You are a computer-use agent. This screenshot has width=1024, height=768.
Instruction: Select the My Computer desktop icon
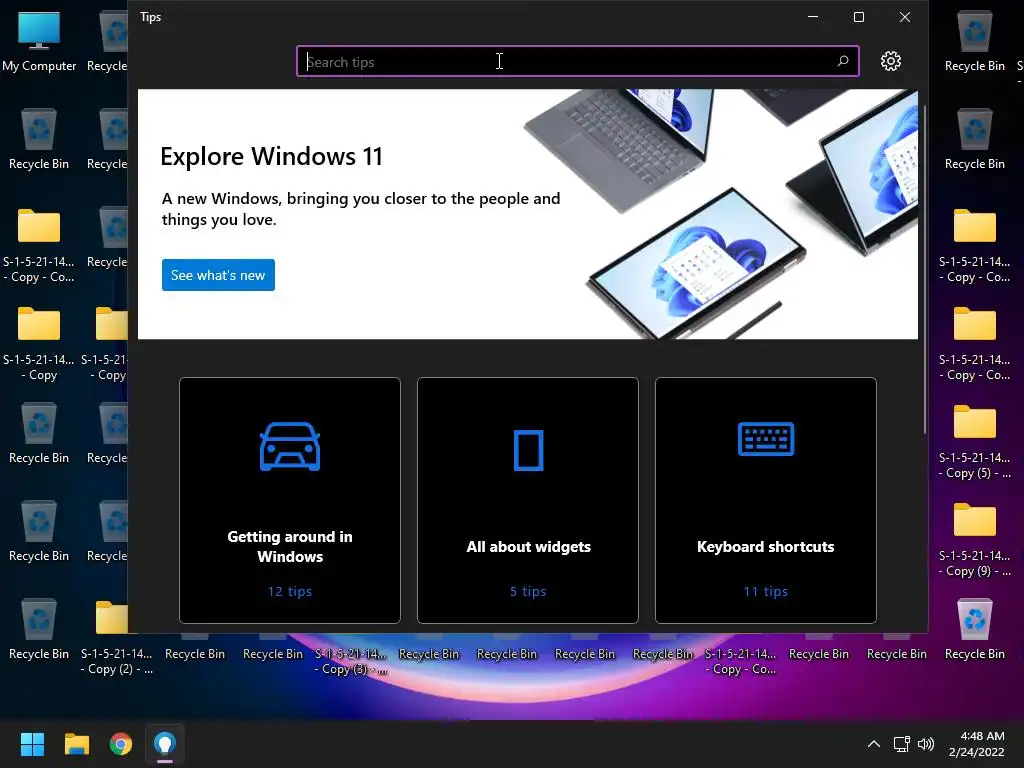pyautogui.click(x=39, y=40)
